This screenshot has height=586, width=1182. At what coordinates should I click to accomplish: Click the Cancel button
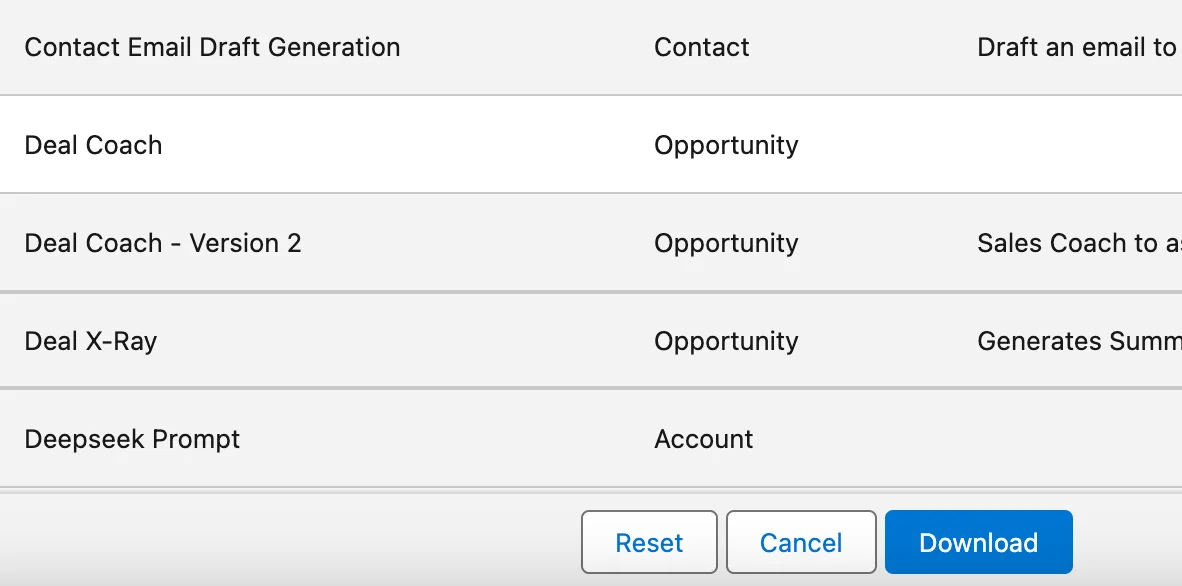click(800, 541)
